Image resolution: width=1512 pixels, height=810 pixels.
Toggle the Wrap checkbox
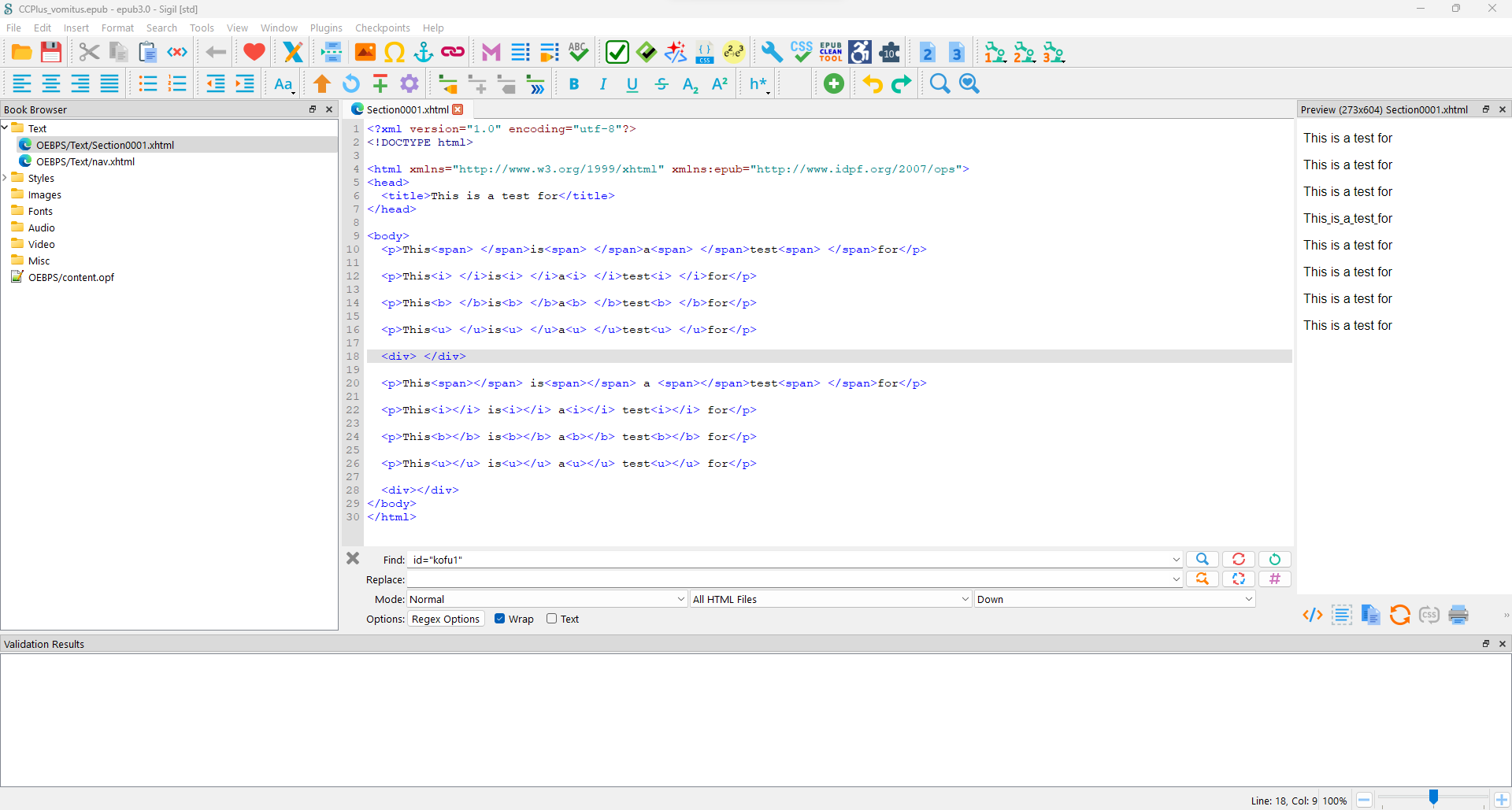pyautogui.click(x=499, y=619)
